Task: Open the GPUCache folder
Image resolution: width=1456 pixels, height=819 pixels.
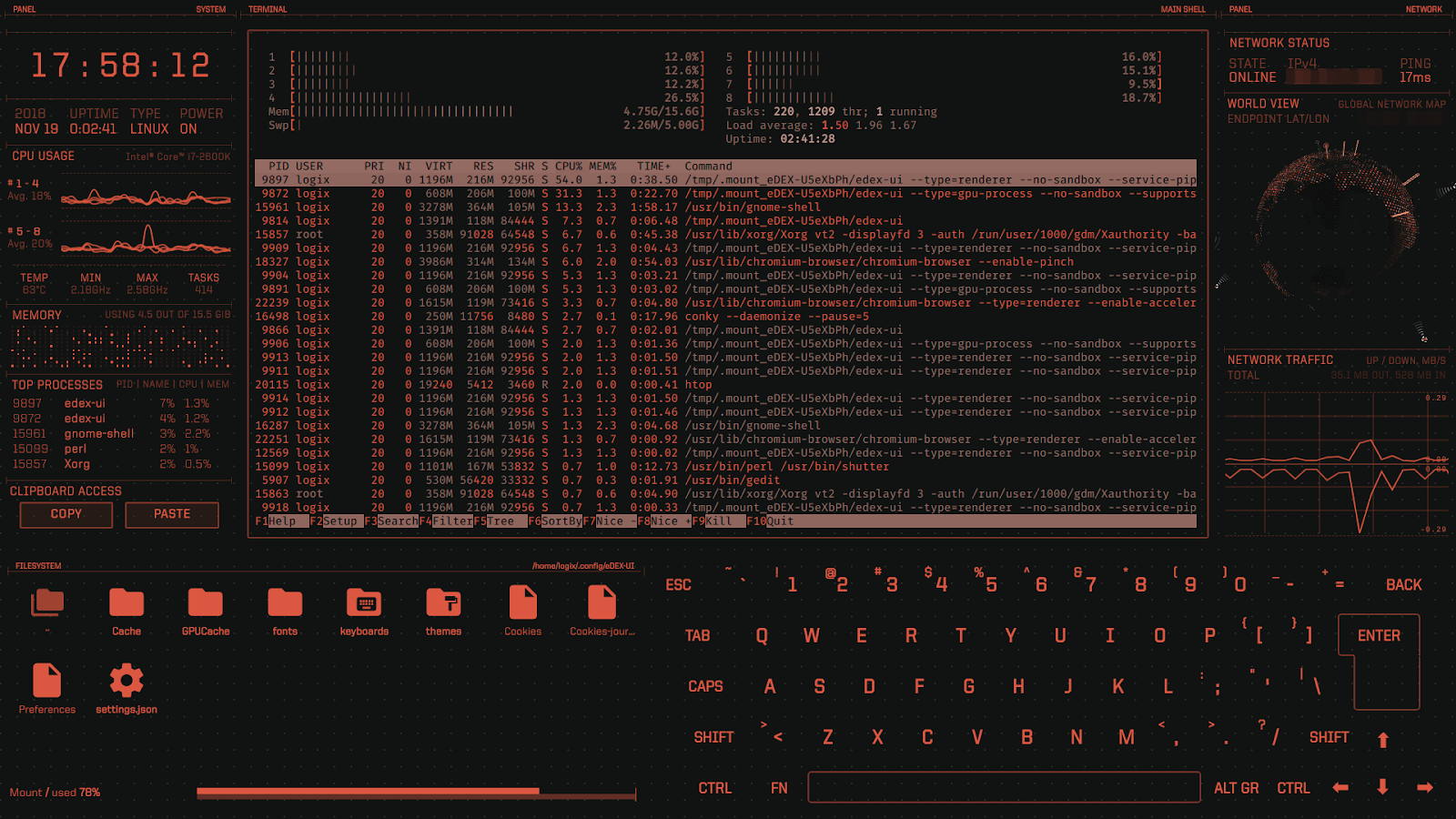Action: pos(206,603)
